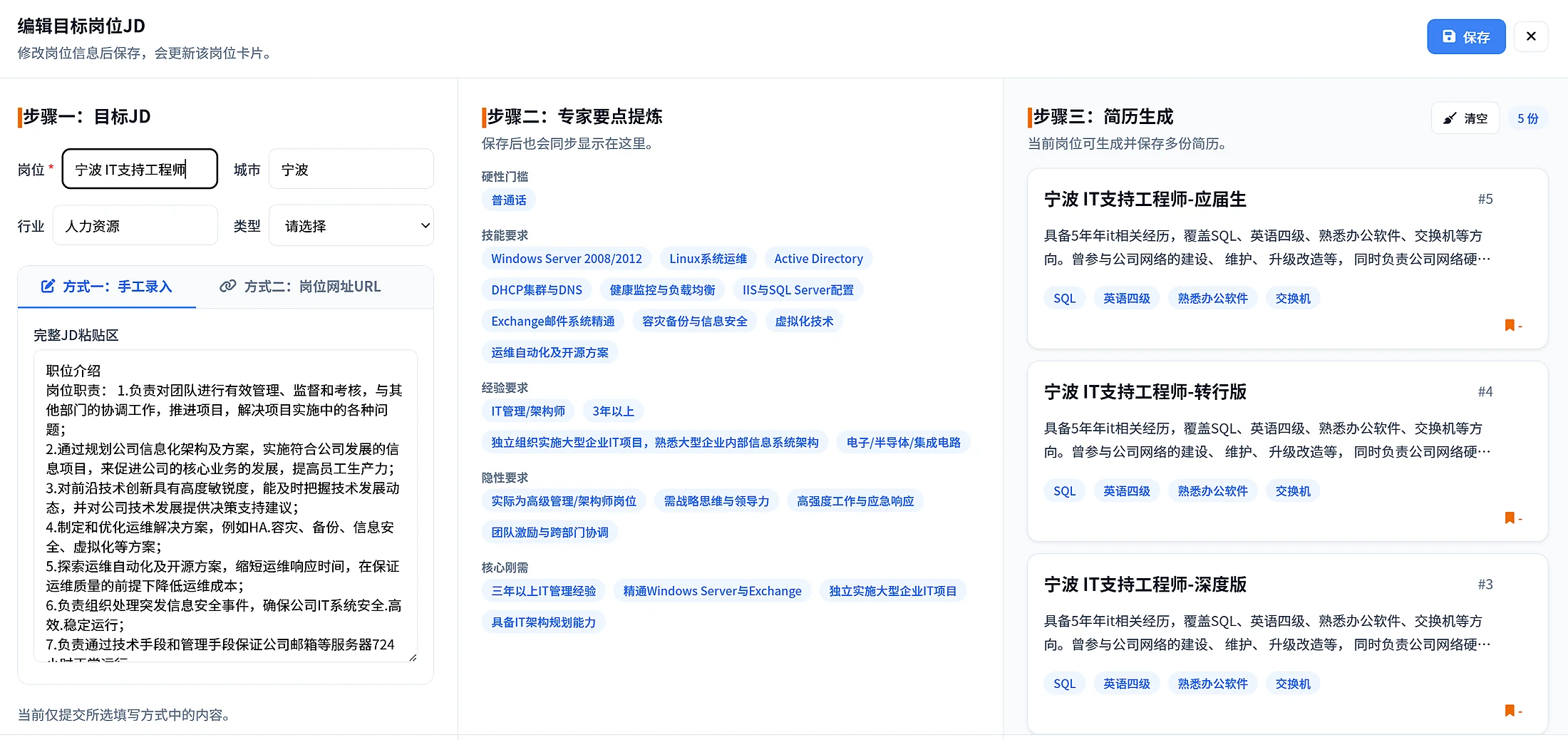Open the 宁波 IT支持工程师-深度版 resume card
1568x740 pixels.
pyautogui.click(x=1287, y=643)
